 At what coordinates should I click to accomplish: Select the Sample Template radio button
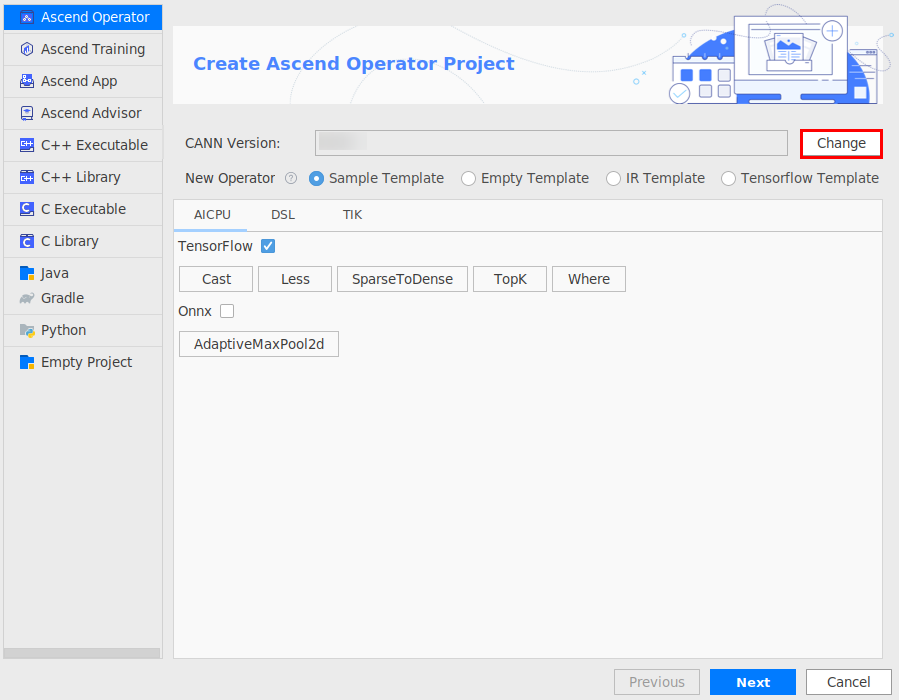click(x=316, y=179)
